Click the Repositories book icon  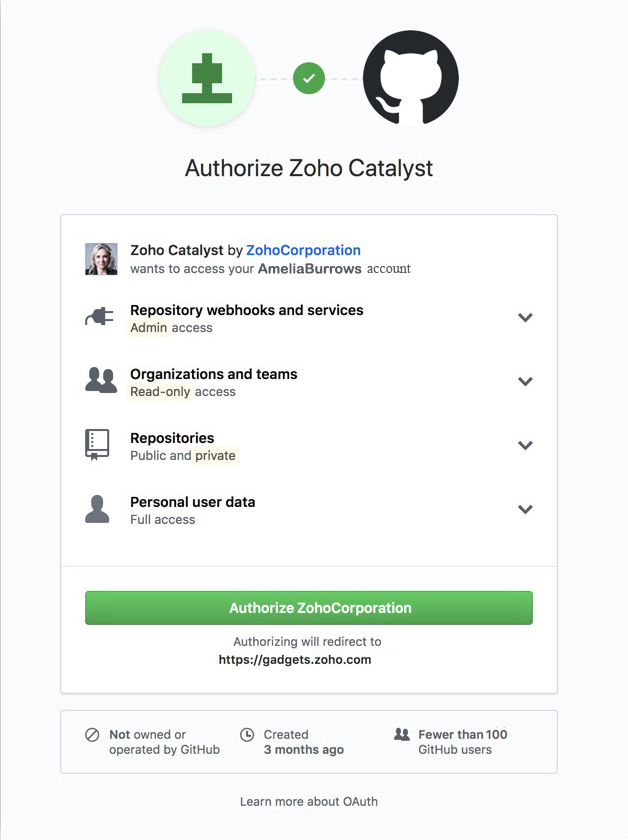click(x=97, y=444)
